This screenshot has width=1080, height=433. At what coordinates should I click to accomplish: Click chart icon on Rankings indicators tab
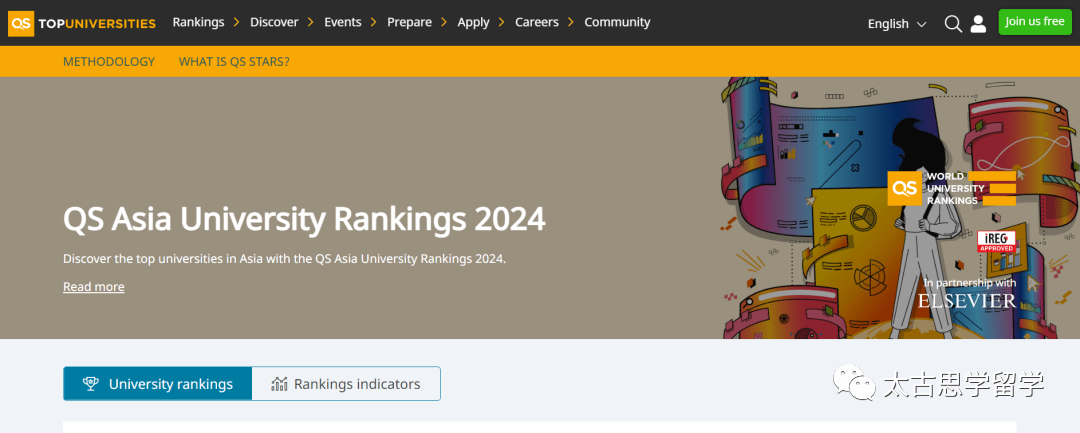point(279,384)
